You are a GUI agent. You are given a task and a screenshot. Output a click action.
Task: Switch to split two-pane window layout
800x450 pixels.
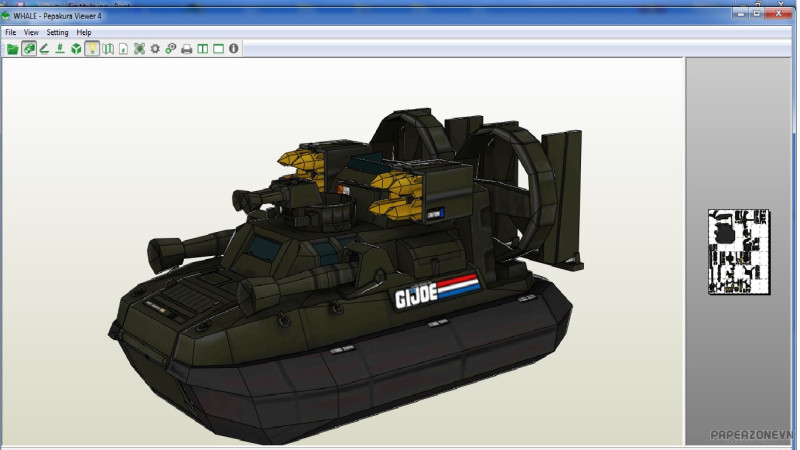tap(203, 48)
